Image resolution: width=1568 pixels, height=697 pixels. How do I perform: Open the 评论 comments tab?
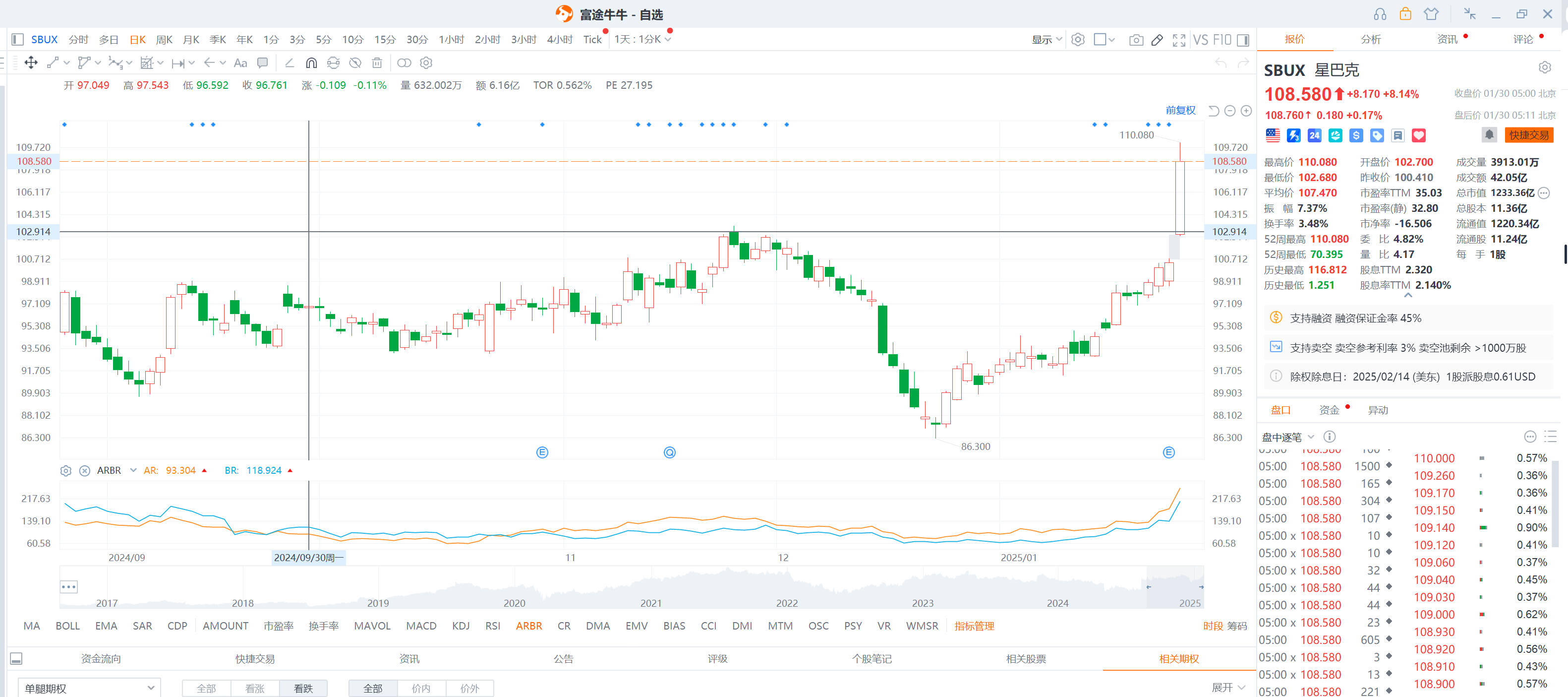tap(1523, 40)
